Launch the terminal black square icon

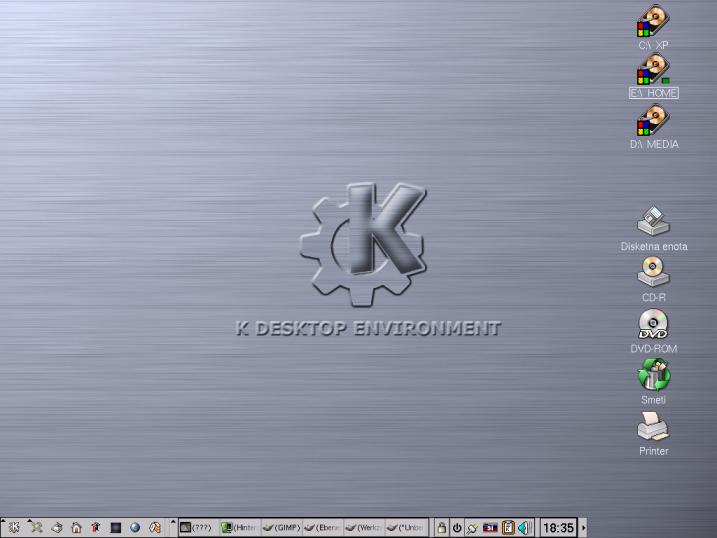point(116,528)
